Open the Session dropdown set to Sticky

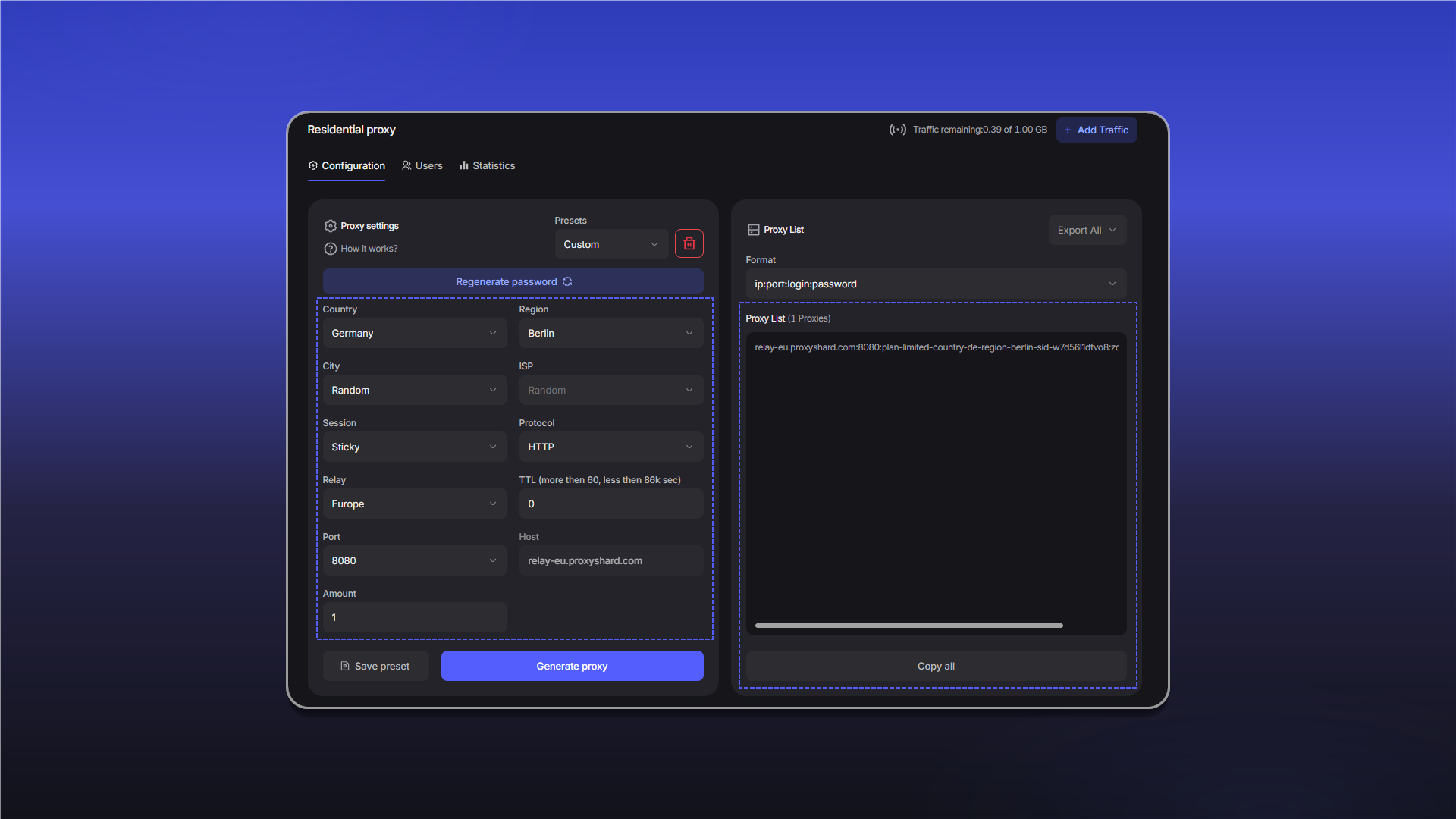pos(415,447)
